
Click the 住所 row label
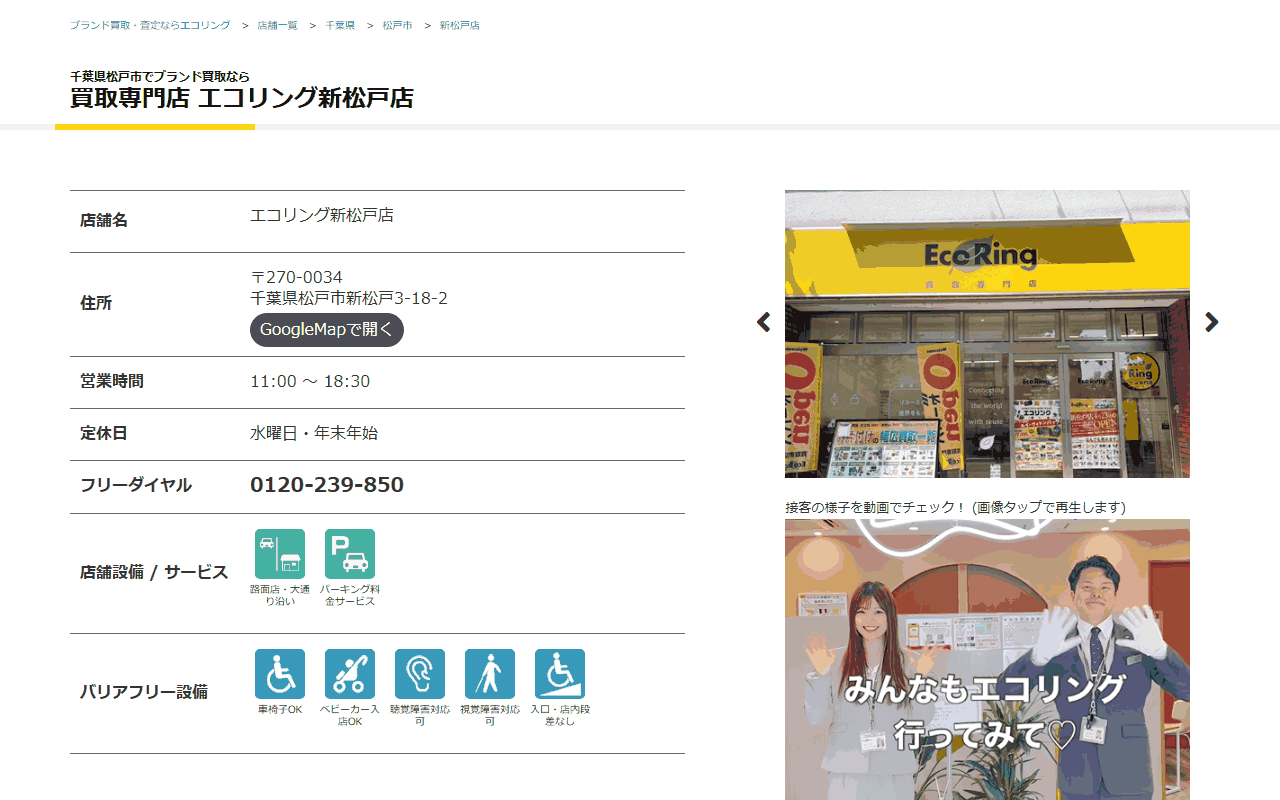(96, 303)
